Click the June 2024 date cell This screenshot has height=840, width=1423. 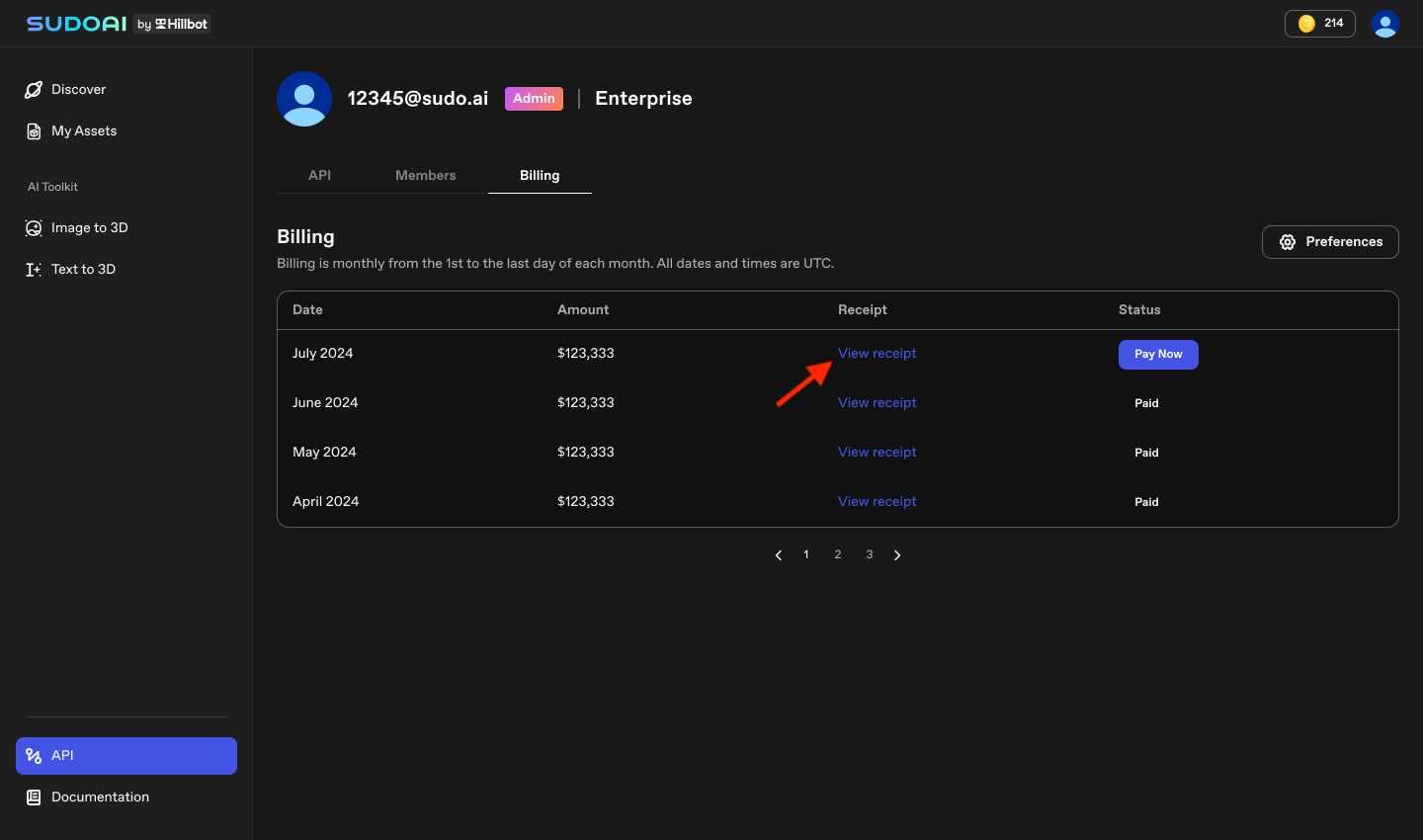[x=325, y=403]
